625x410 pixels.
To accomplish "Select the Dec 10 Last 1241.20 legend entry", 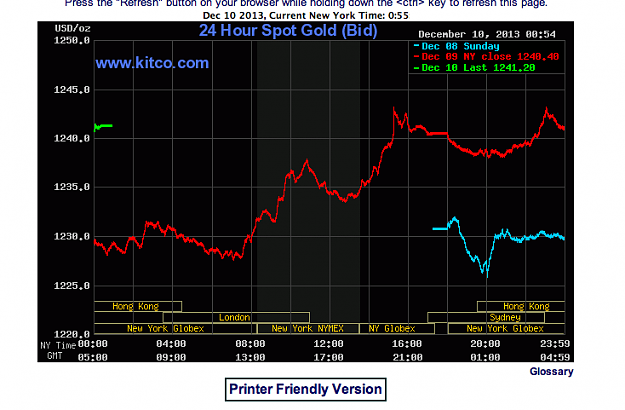I will 474,68.
